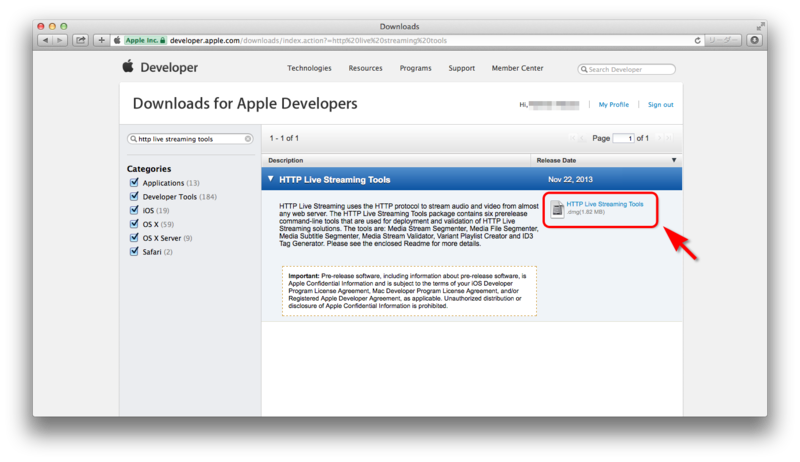Click the dmg file icon for download

[557, 209]
